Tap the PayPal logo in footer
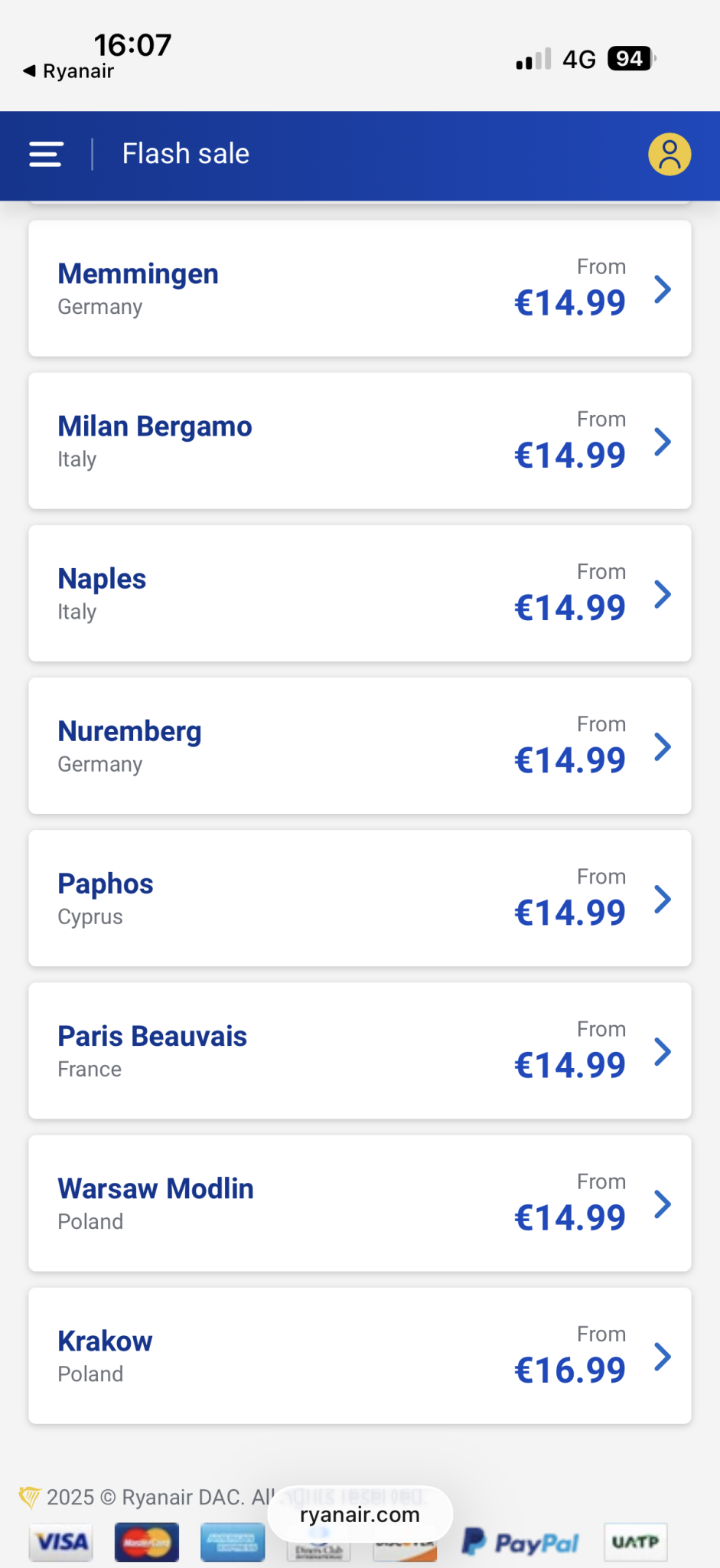 520,1543
